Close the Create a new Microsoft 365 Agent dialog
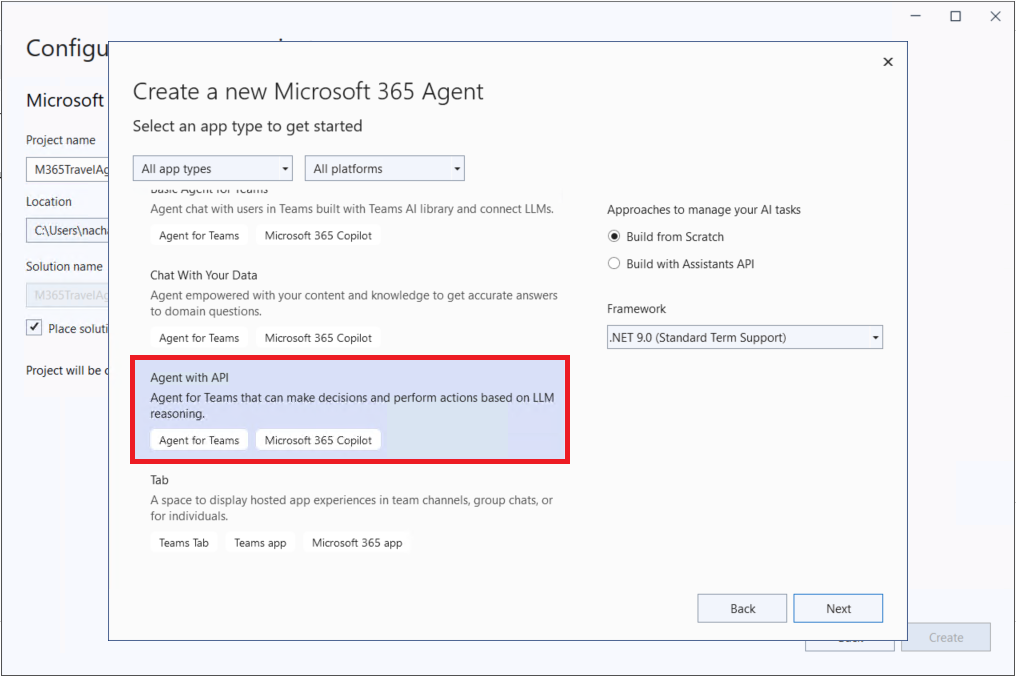This screenshot has width=1016, height=677. pos(887,62)
